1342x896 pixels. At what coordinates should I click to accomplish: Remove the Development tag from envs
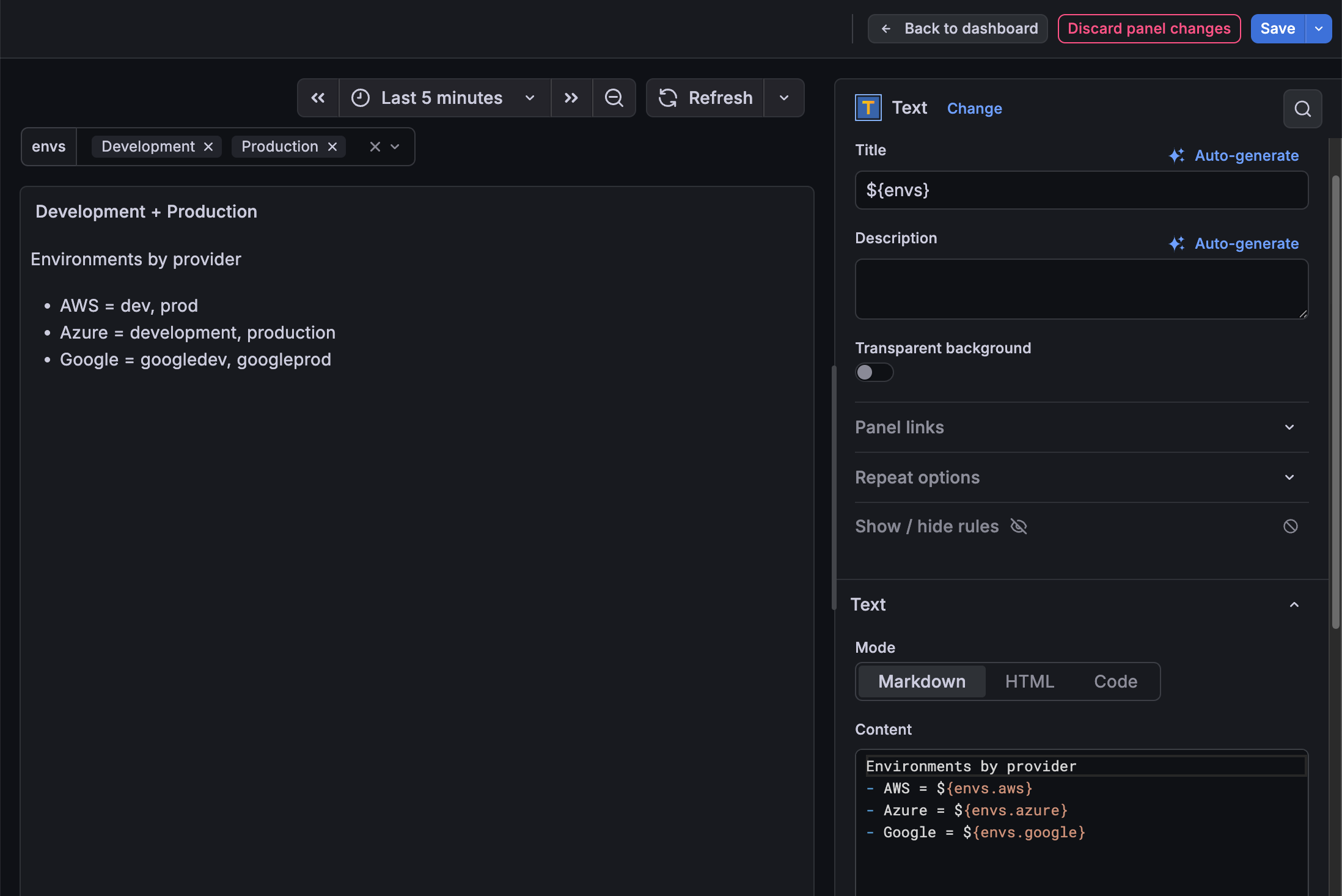click(x=208, y=147)
